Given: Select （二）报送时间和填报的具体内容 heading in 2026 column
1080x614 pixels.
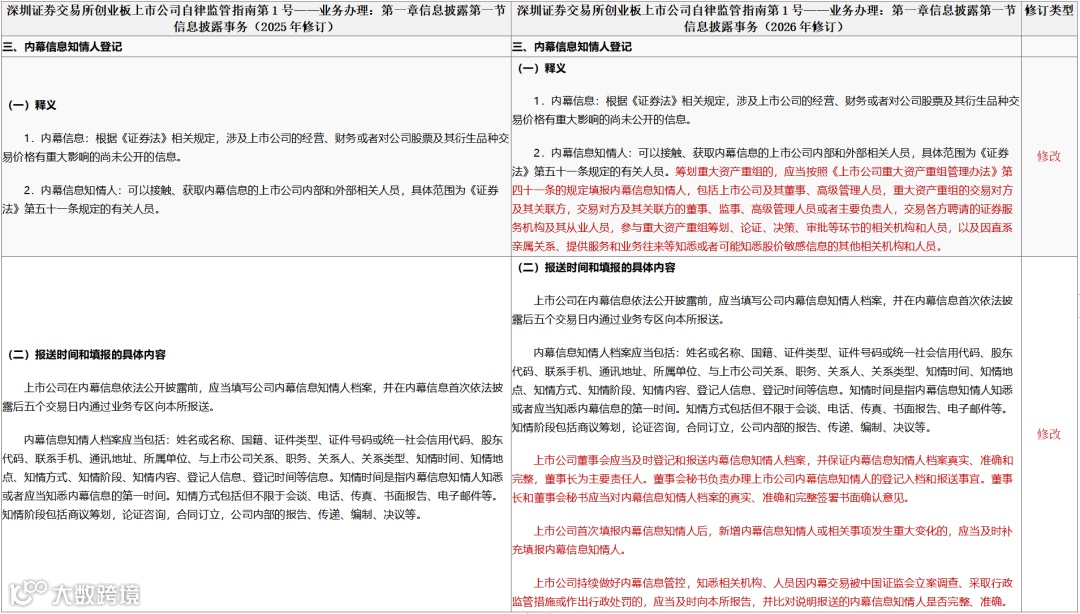Looking at the screenshot, I should 596,267.
